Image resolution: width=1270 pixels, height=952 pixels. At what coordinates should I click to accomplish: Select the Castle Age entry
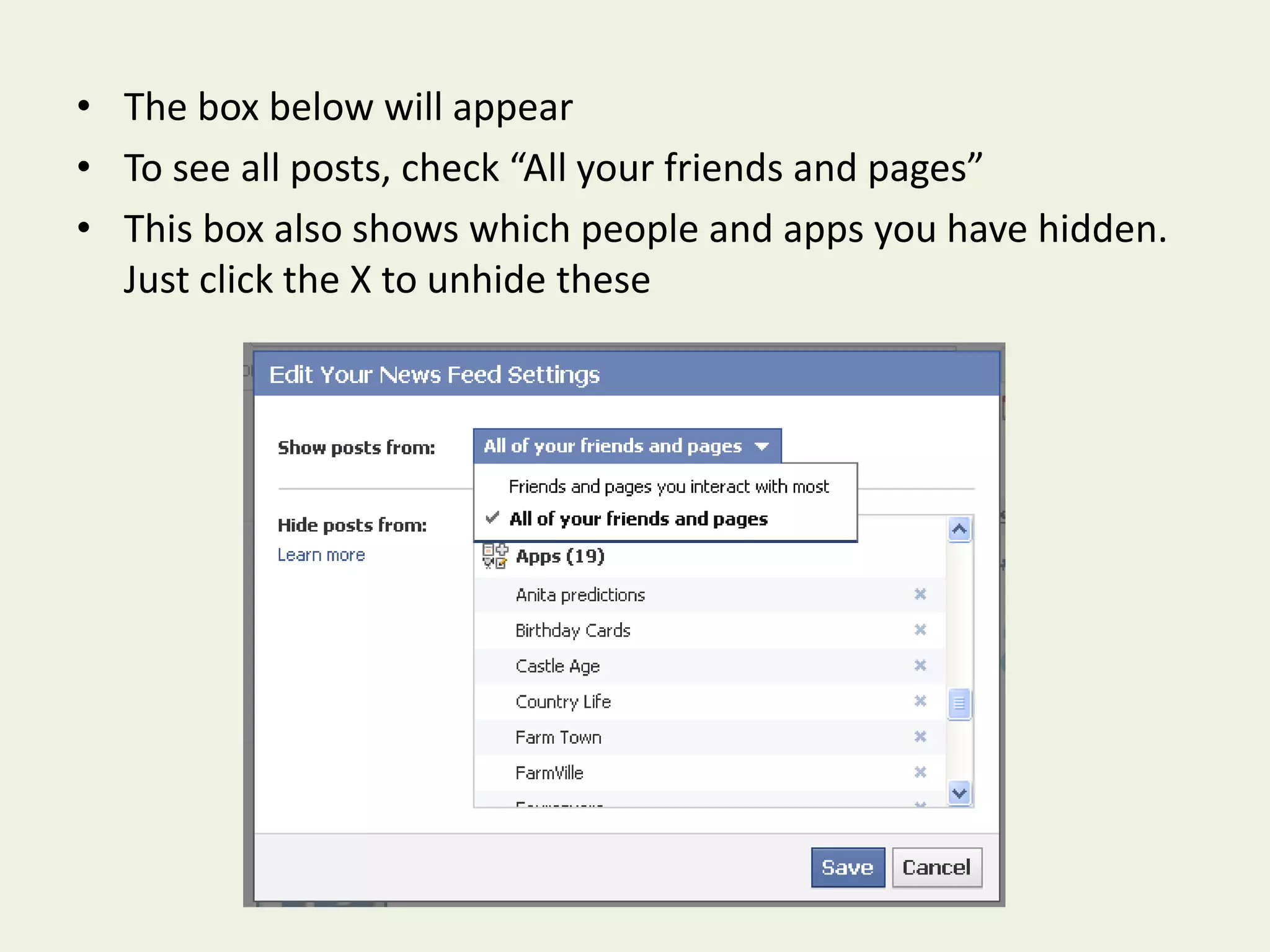[x=710, y=666]
